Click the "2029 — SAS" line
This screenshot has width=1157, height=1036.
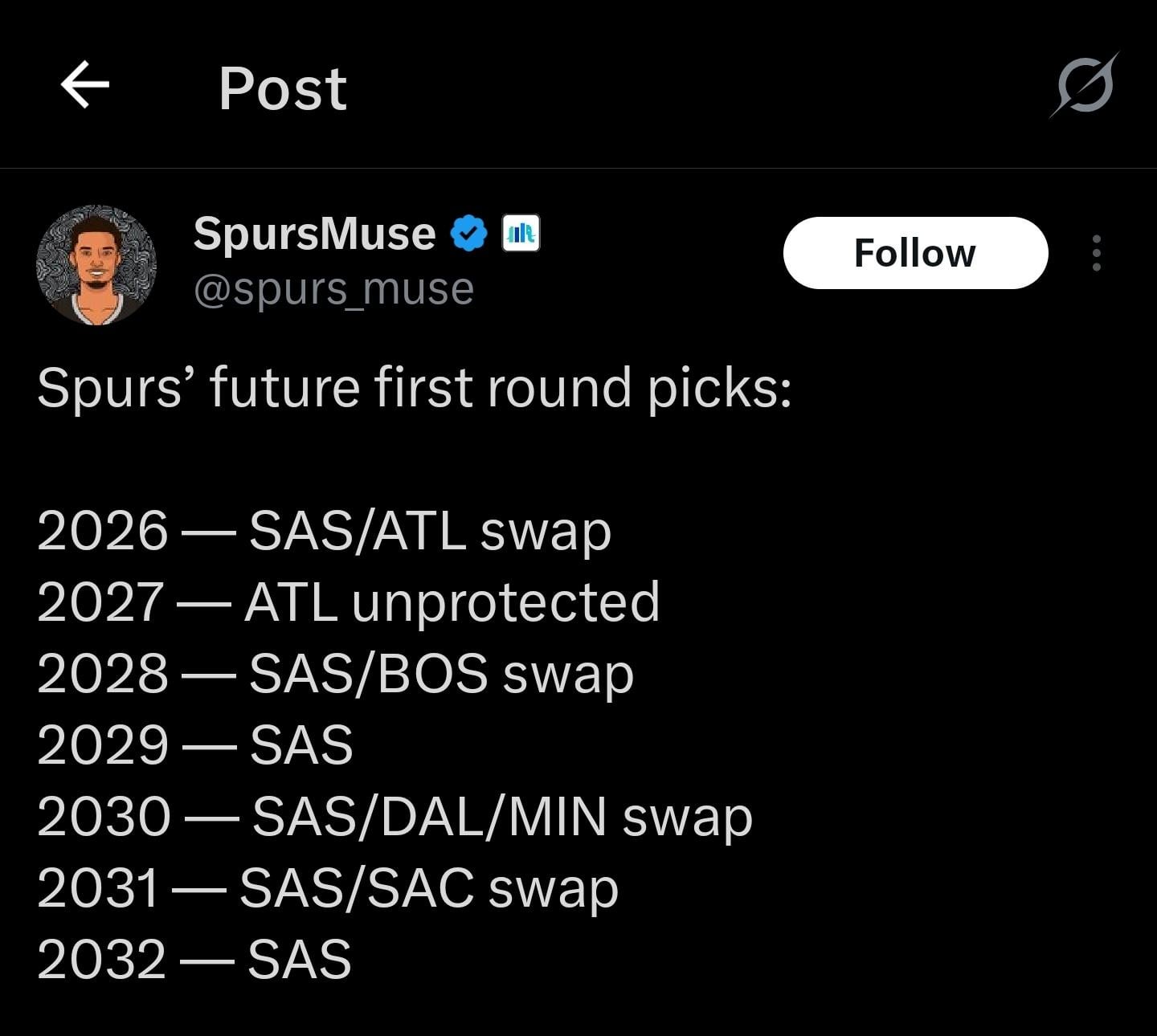(194, 745)
